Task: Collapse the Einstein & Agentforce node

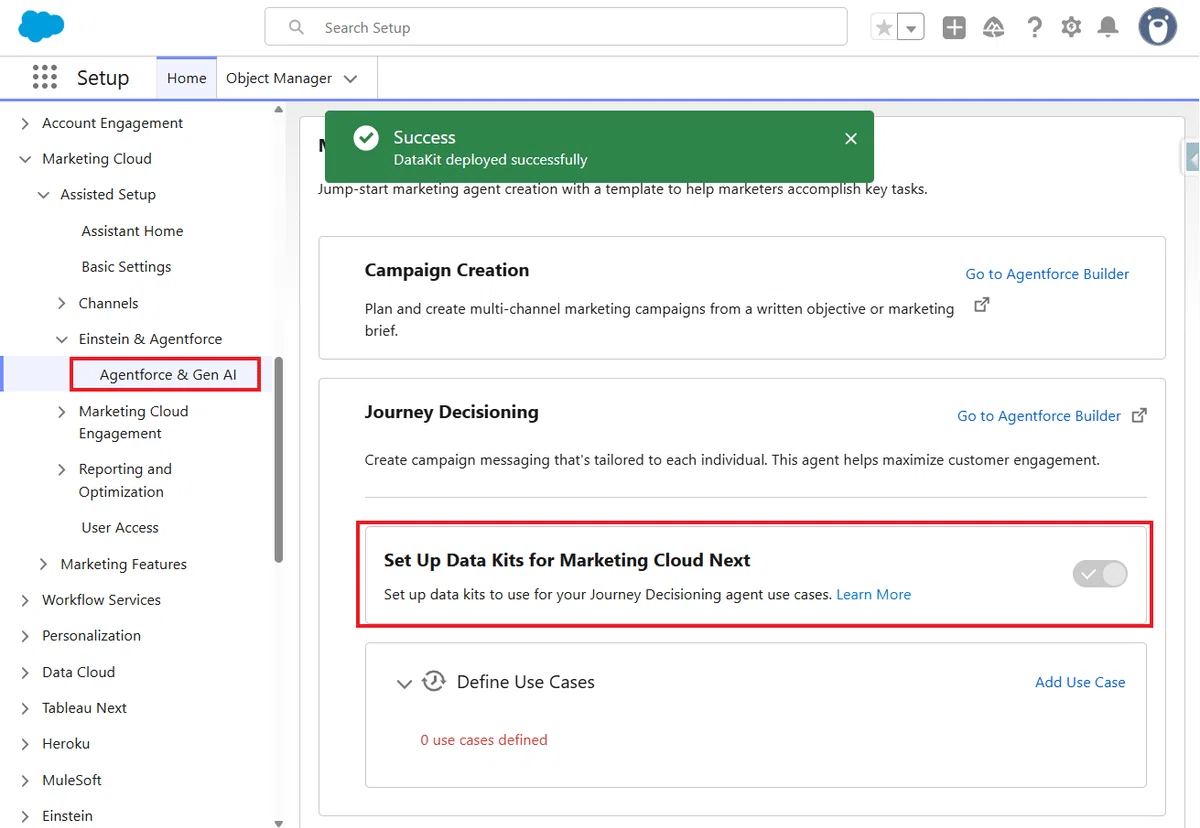Action: (x=62, y=339)
